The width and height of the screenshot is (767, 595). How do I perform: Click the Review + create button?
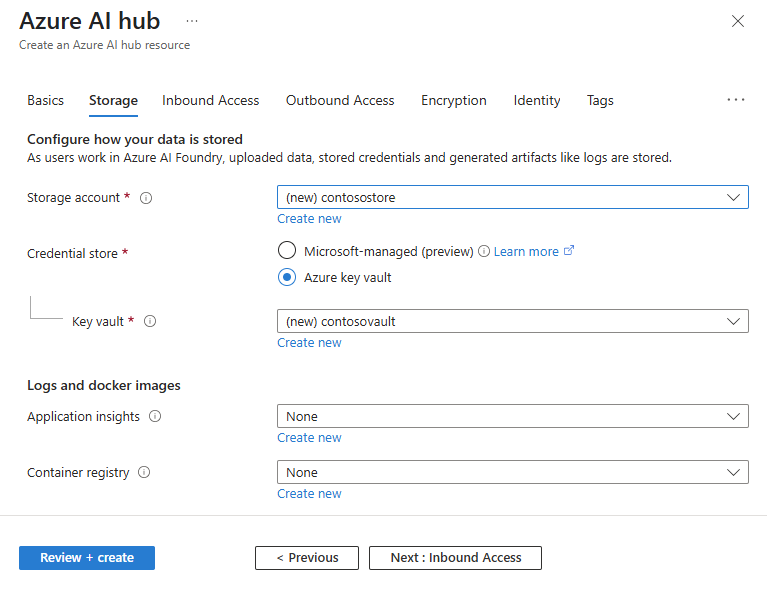[87, 558]
